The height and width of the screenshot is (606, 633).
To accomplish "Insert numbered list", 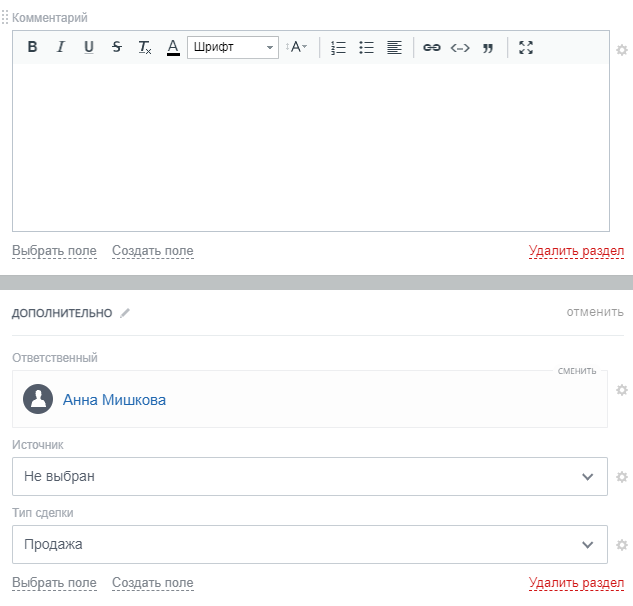I will [x=338, y=47].
